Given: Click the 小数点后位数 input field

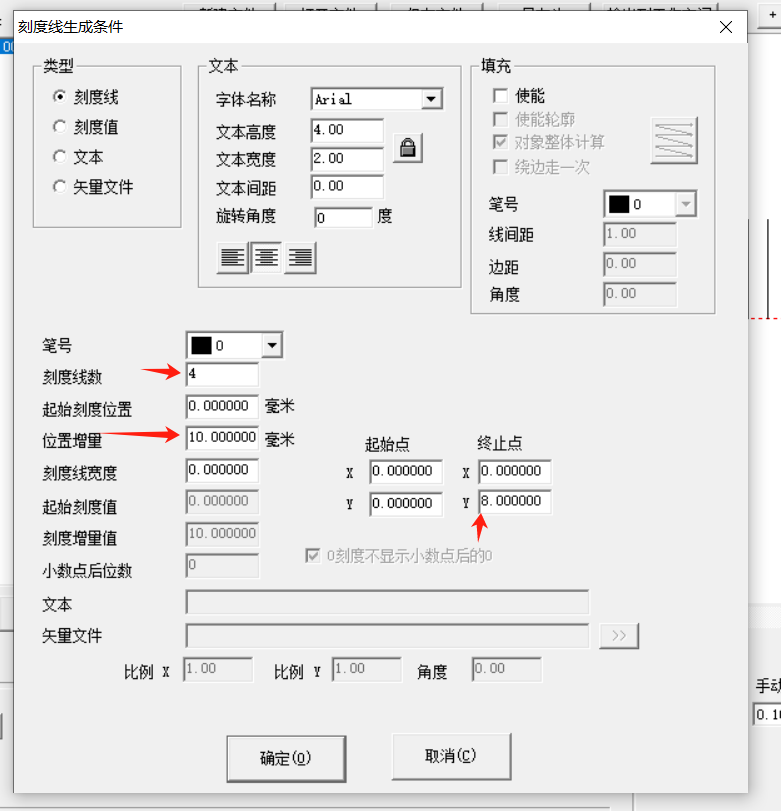Looking at the screenshot, I should click(x=222, y=565).
